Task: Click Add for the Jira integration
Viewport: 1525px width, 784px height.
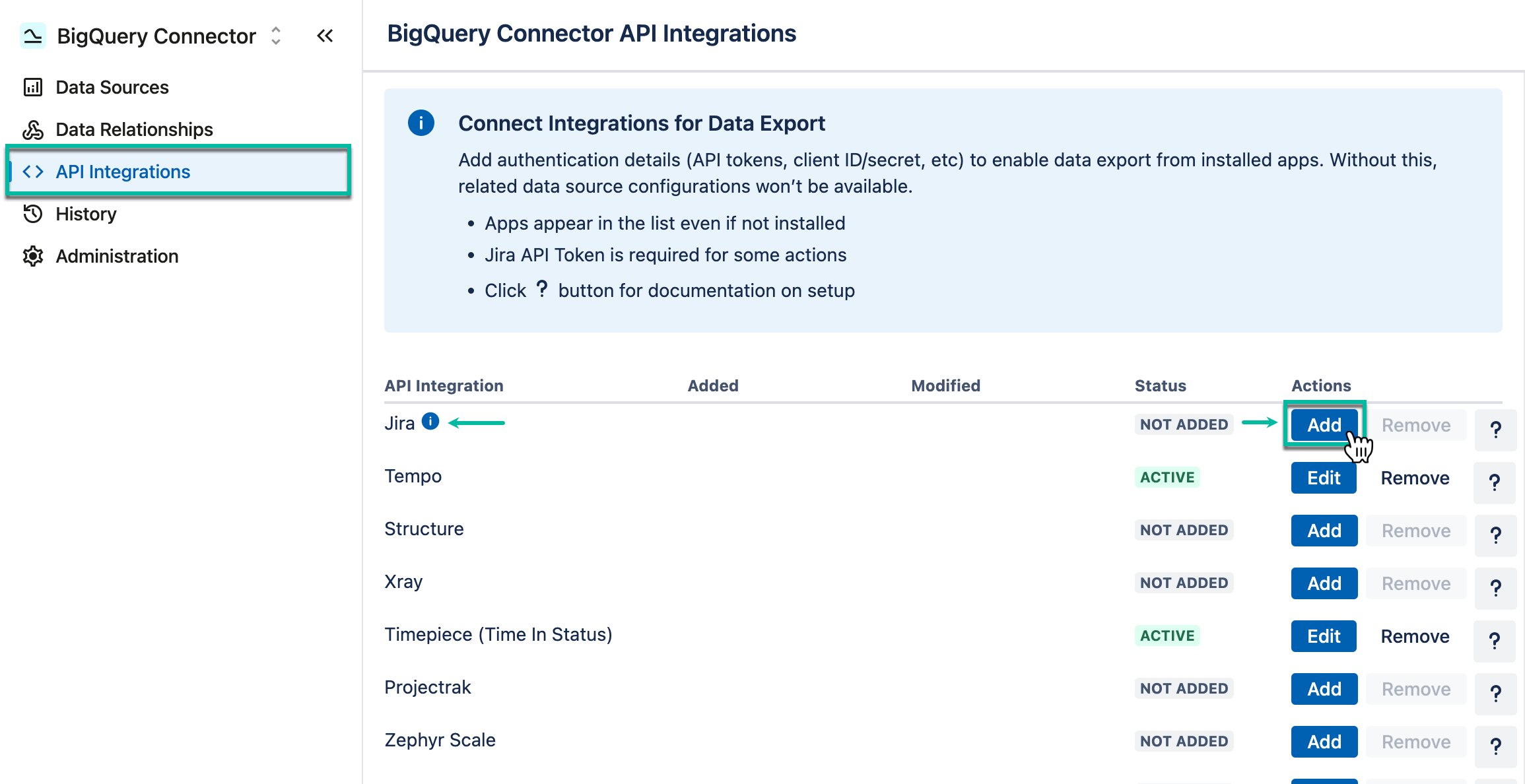Action: pos(1324,425)
